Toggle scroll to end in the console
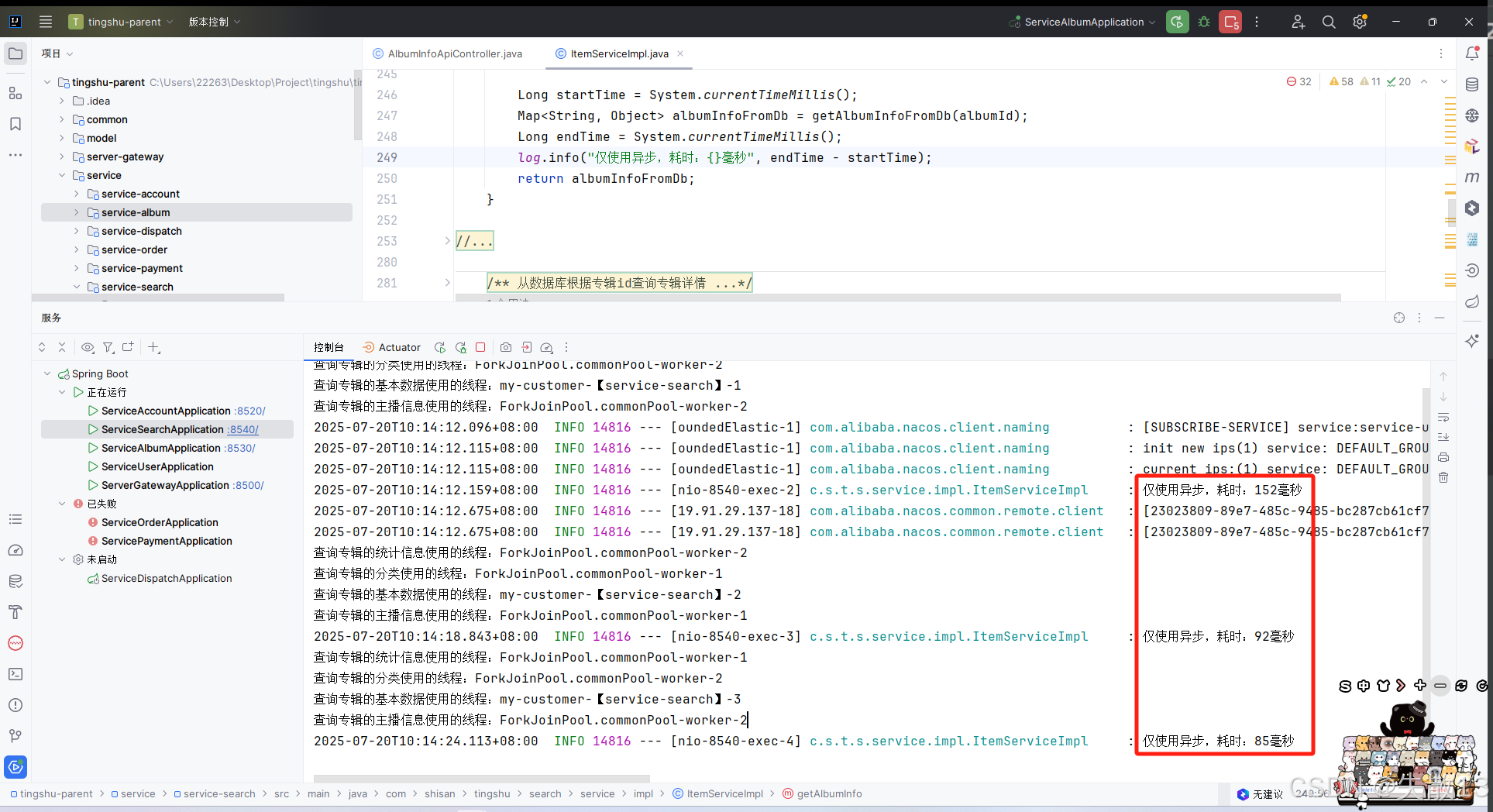Screen dimensions: 1493x812 [1443, 437]
